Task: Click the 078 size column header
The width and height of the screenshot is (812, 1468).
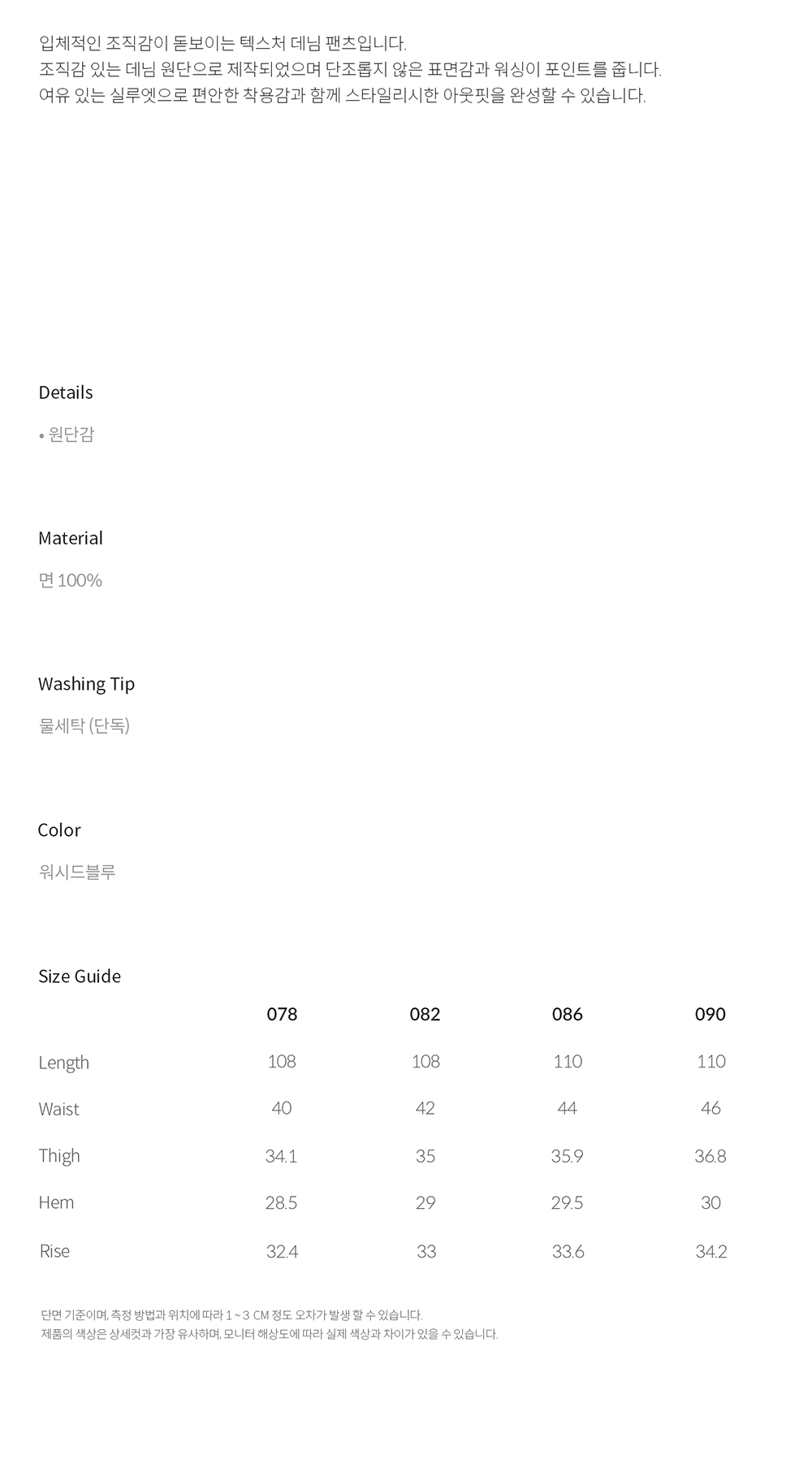Action: tap(282, 1014)
